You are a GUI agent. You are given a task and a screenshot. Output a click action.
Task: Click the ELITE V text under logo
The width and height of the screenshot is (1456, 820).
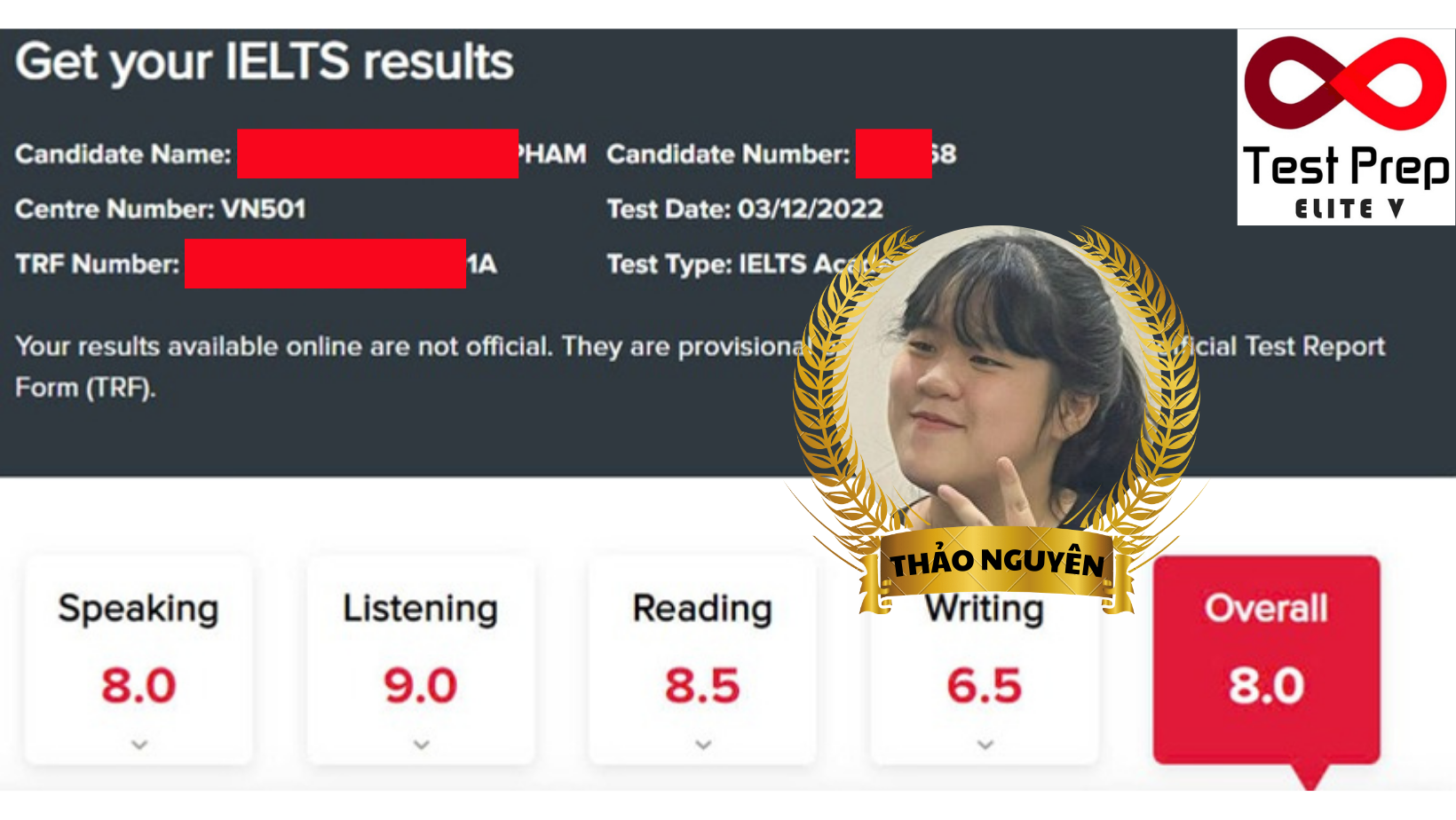pyautogui.click(x=1349, y=209)
